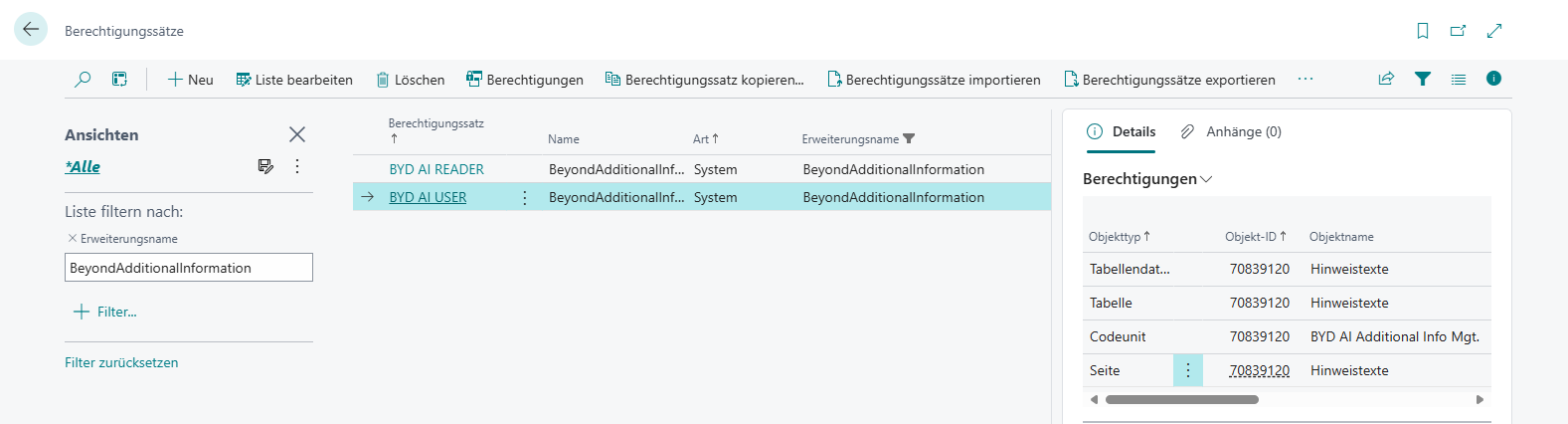Click Berechtigungssätze importieren

click(934, 80)
